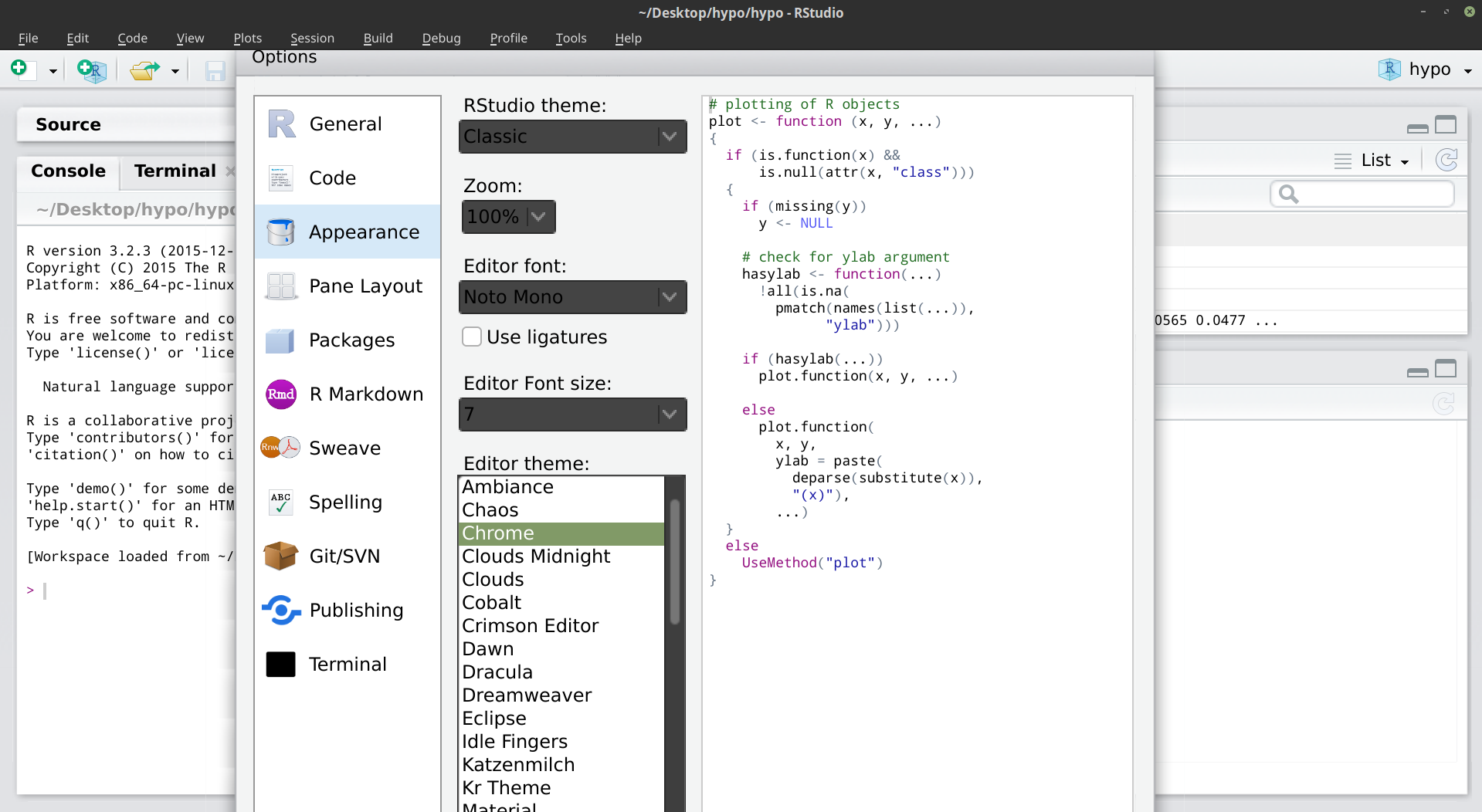
Task: Click the hypo project R icon
Action: pos(1389,69)
